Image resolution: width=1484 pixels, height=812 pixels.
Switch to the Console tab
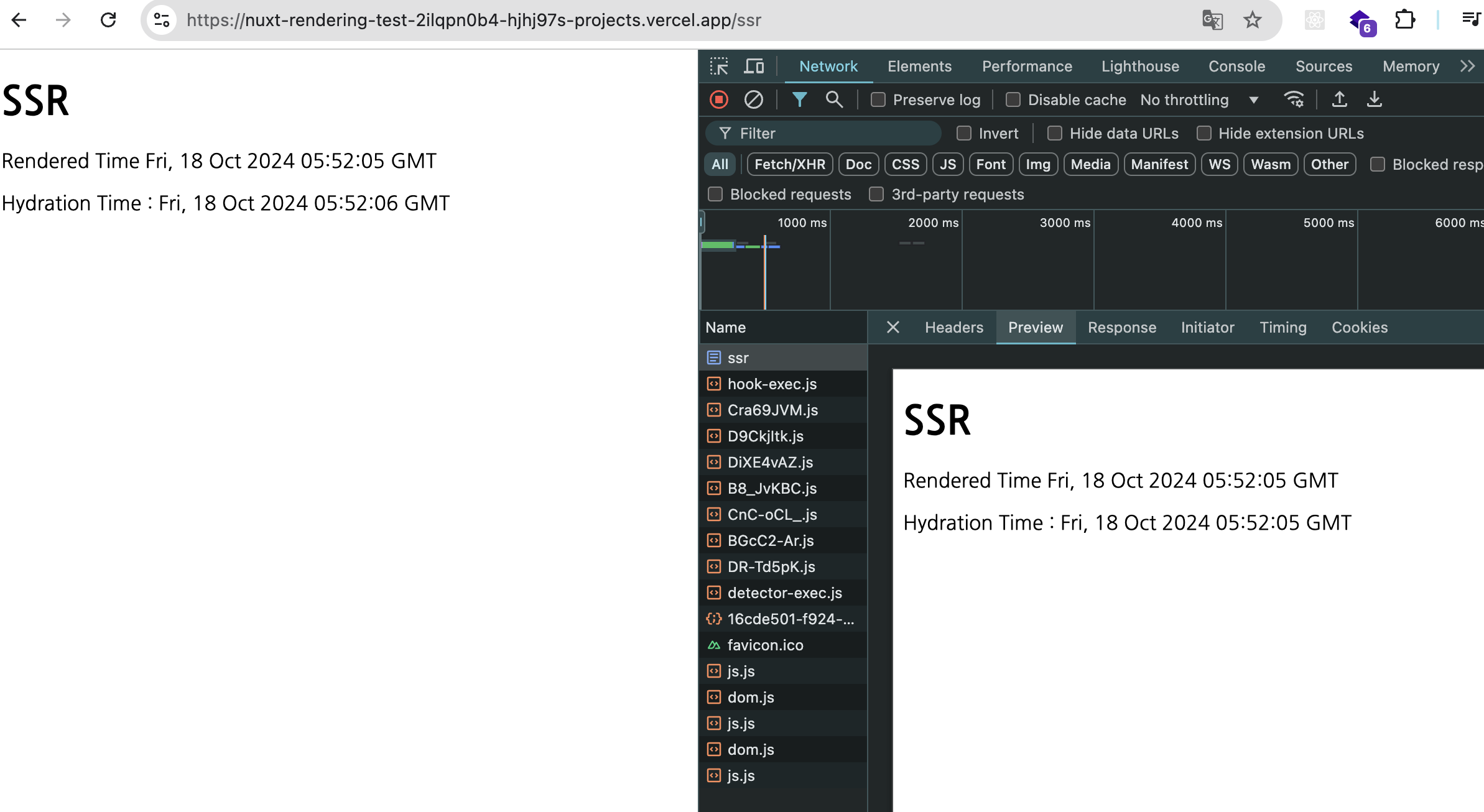(1236, 66)
